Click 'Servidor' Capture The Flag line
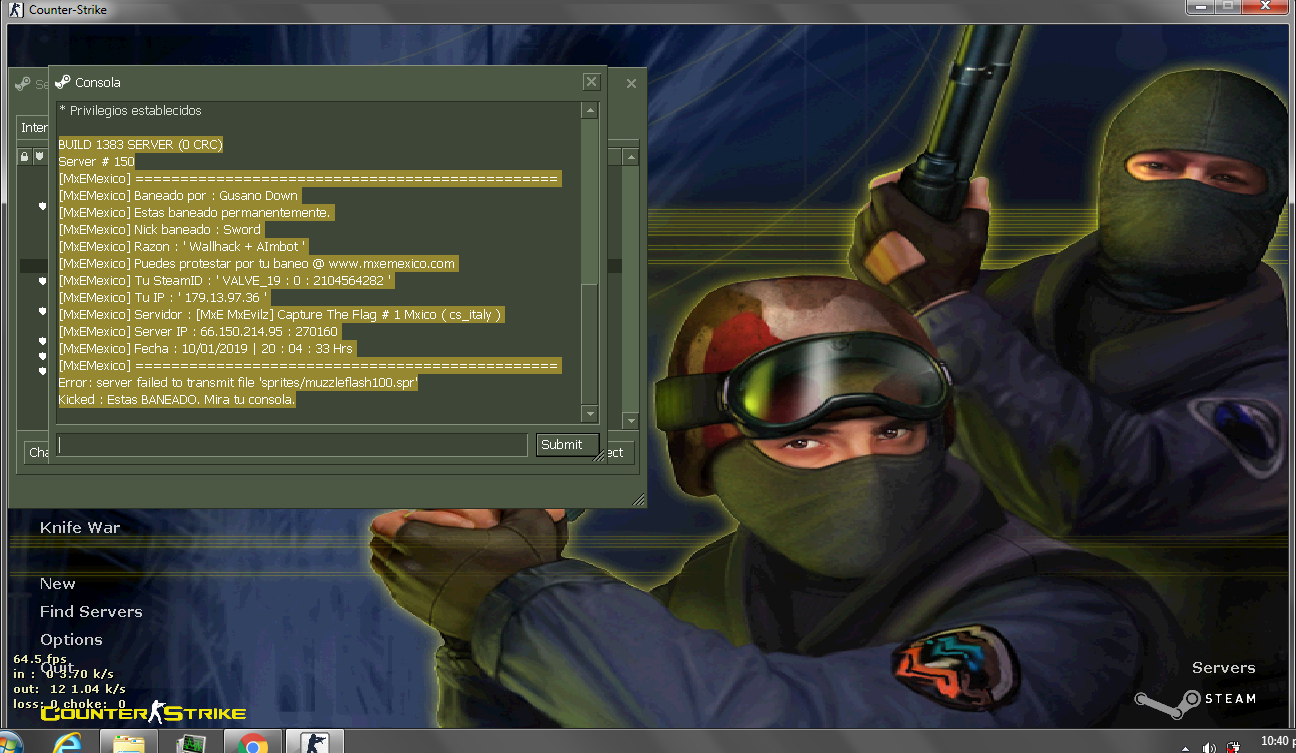The height and width of the screenshot is (753, 1296). 280,315
